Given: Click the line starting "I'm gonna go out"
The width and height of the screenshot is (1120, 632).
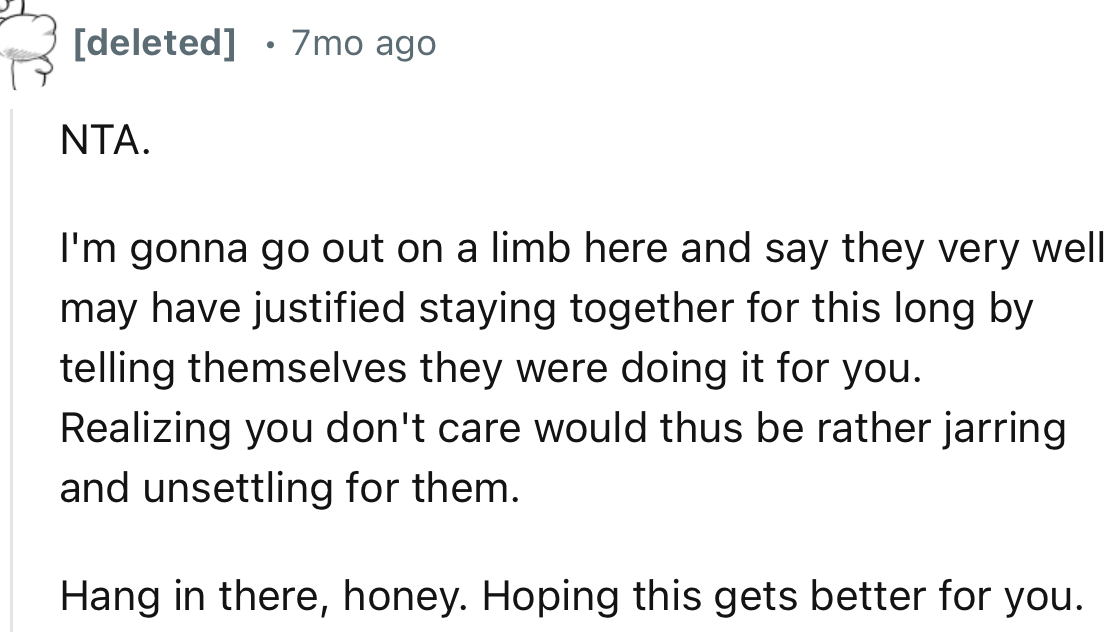Looking at the screenshot, I should click(580, 249).
